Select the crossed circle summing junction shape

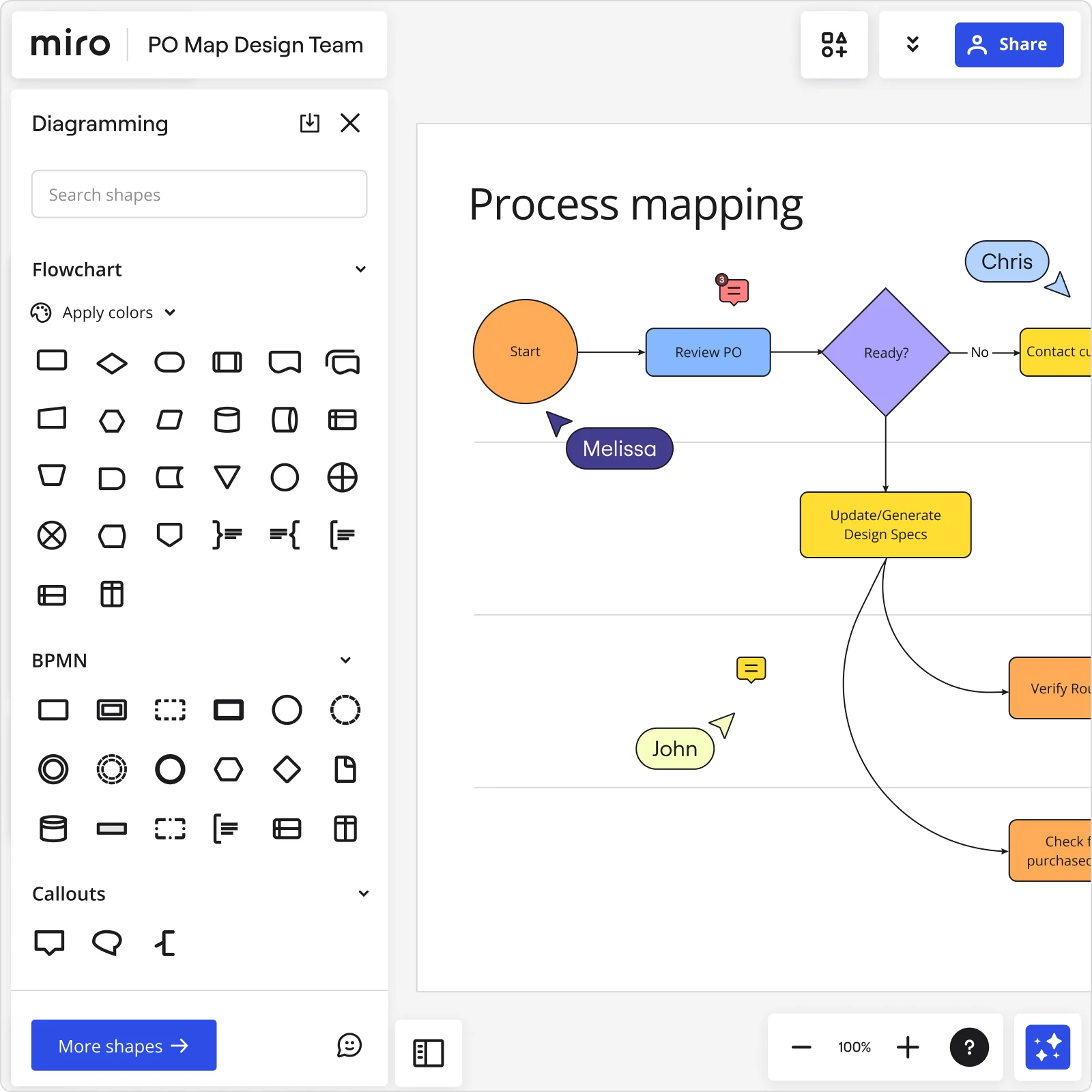coord(52,535)
